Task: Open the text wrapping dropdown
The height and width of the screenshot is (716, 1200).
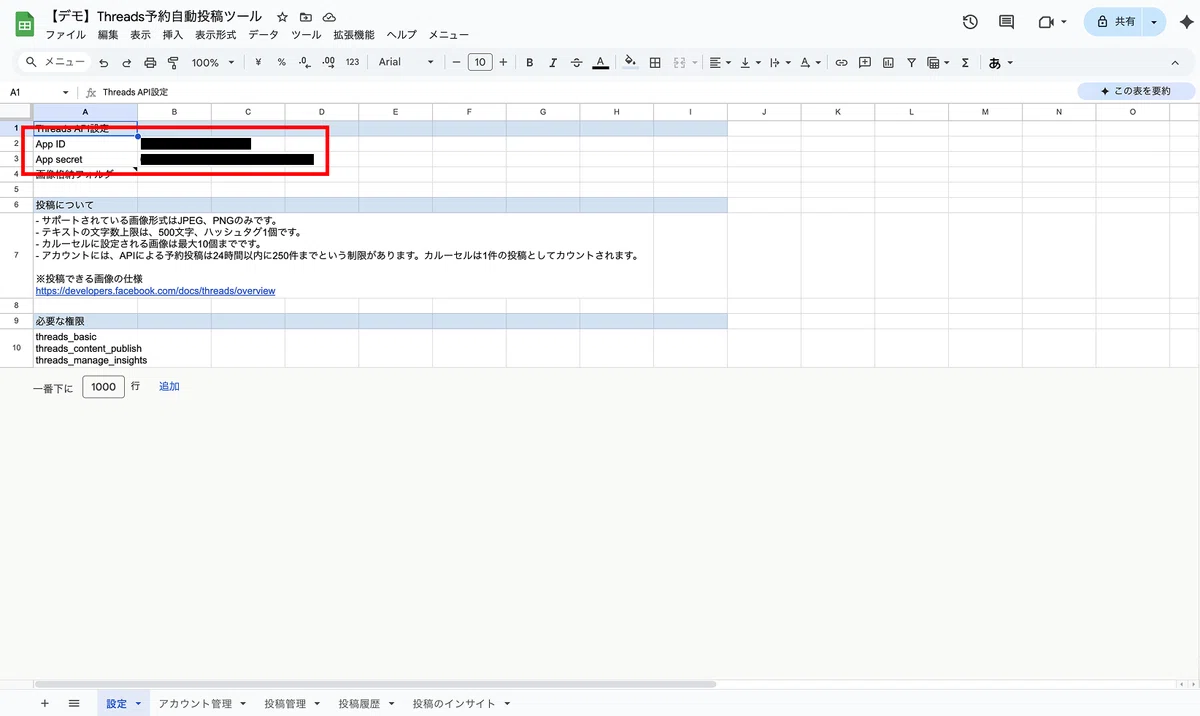Action: tap(779, 62)
